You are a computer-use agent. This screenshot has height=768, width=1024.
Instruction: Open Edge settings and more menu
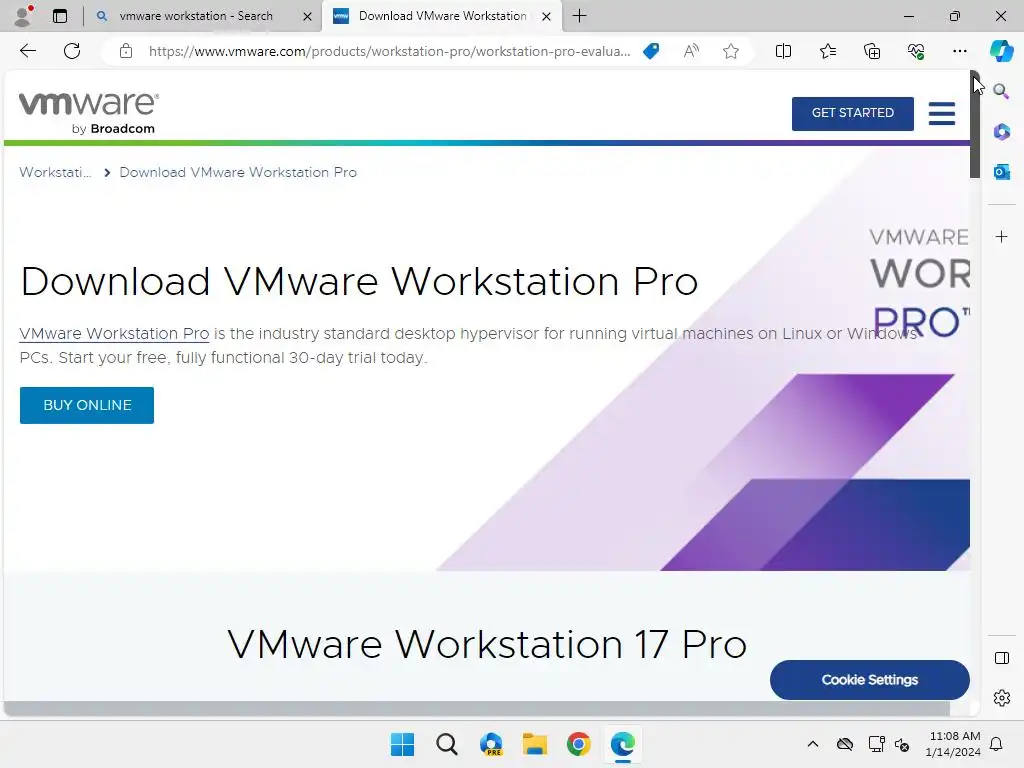click(959, 51)
